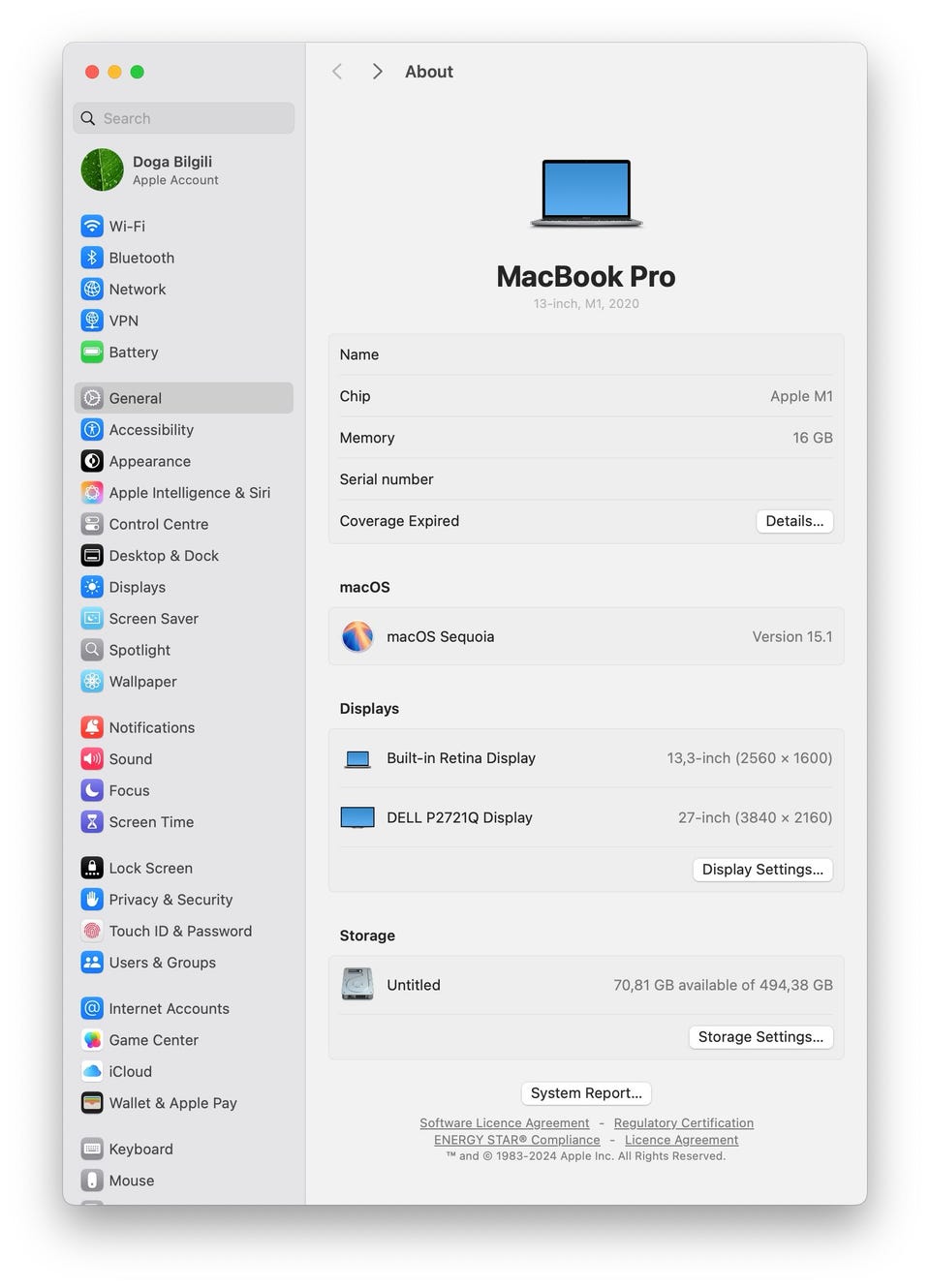Open Game Center icon
Screen dimensions: 930x1288
pos(92,1039)
